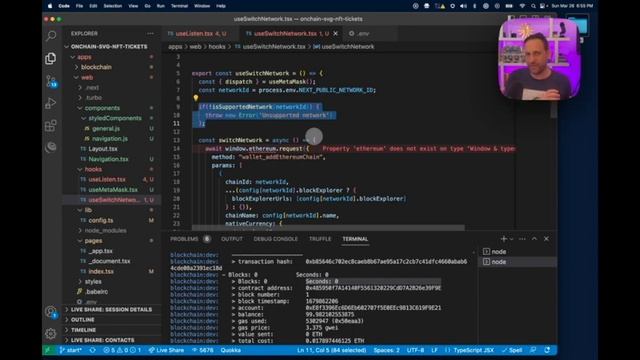This screenshot has width=640, height=360.
Task: Expand LIVE SHARE: CONTACTS section
Action: (x=102, y=340)
